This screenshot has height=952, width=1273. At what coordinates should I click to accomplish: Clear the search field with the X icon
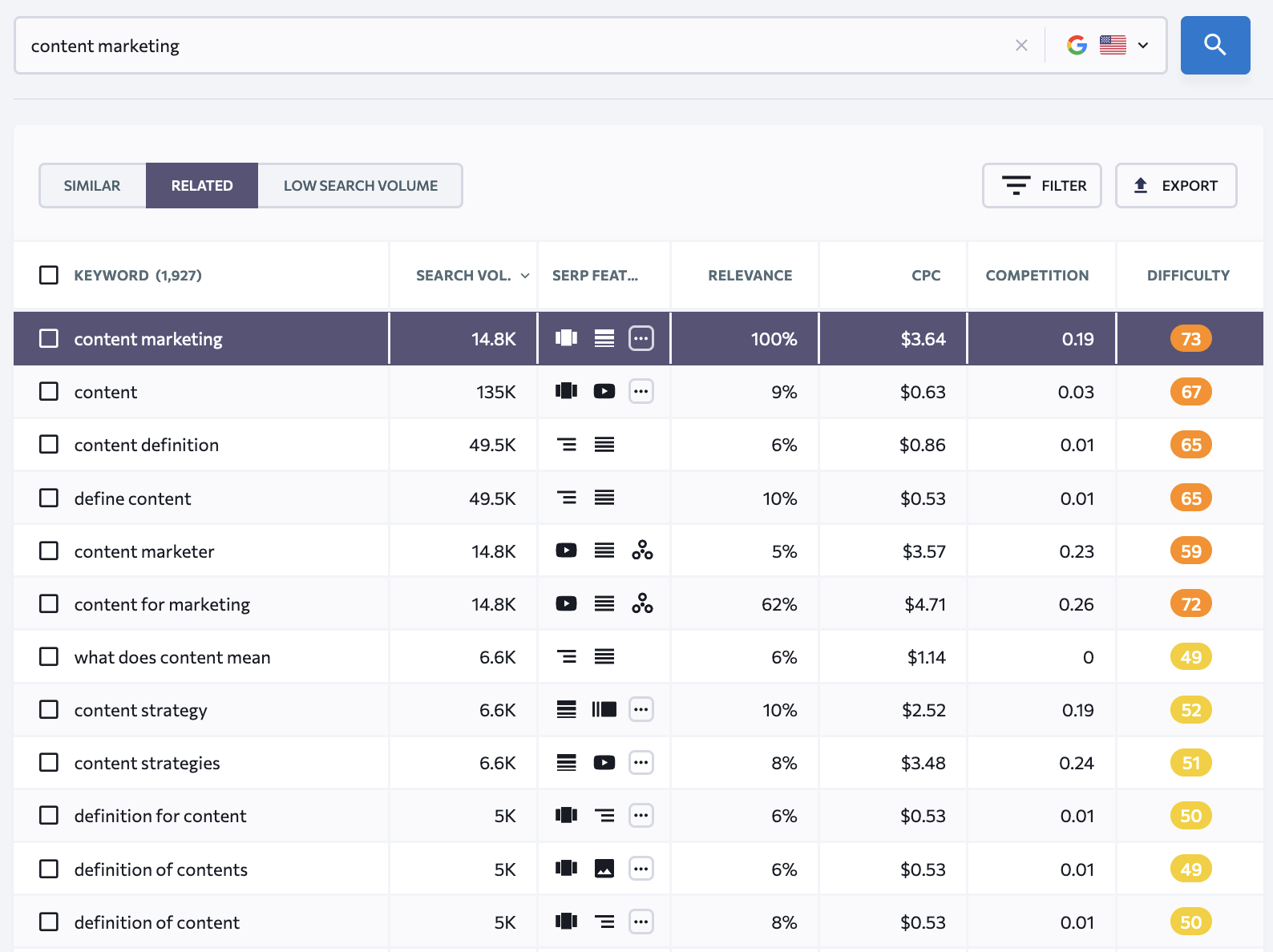[1021, 46]
